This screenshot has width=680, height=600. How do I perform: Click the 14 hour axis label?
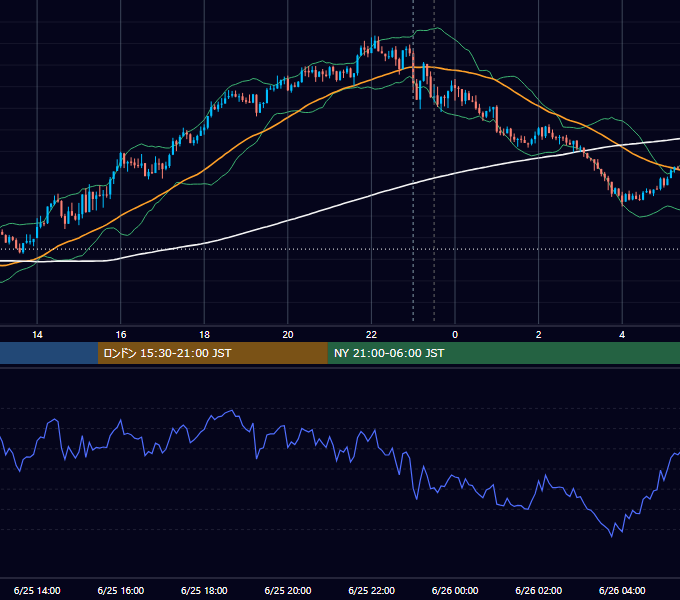point(37,335)
